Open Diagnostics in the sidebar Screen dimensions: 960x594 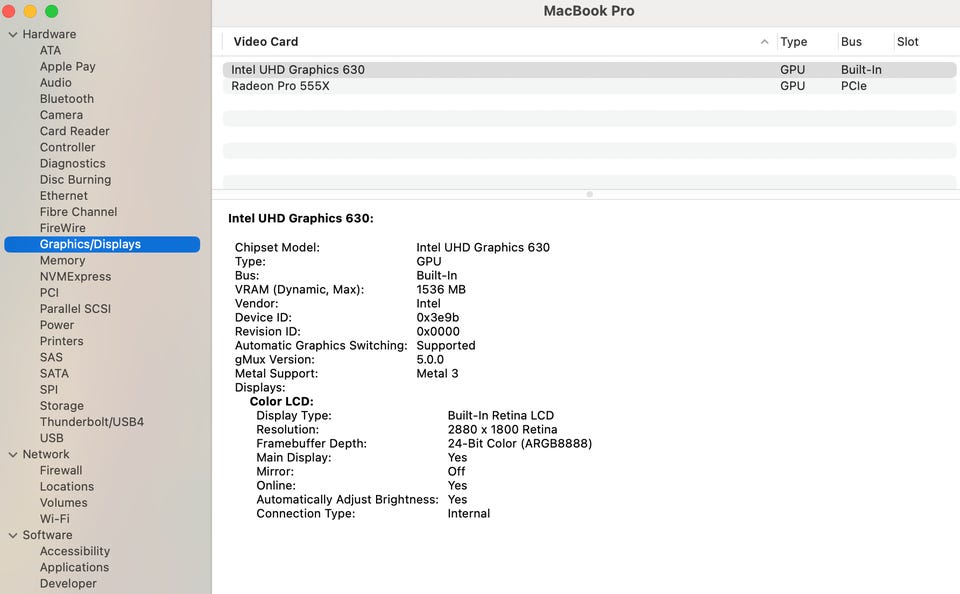click(72, 164)
